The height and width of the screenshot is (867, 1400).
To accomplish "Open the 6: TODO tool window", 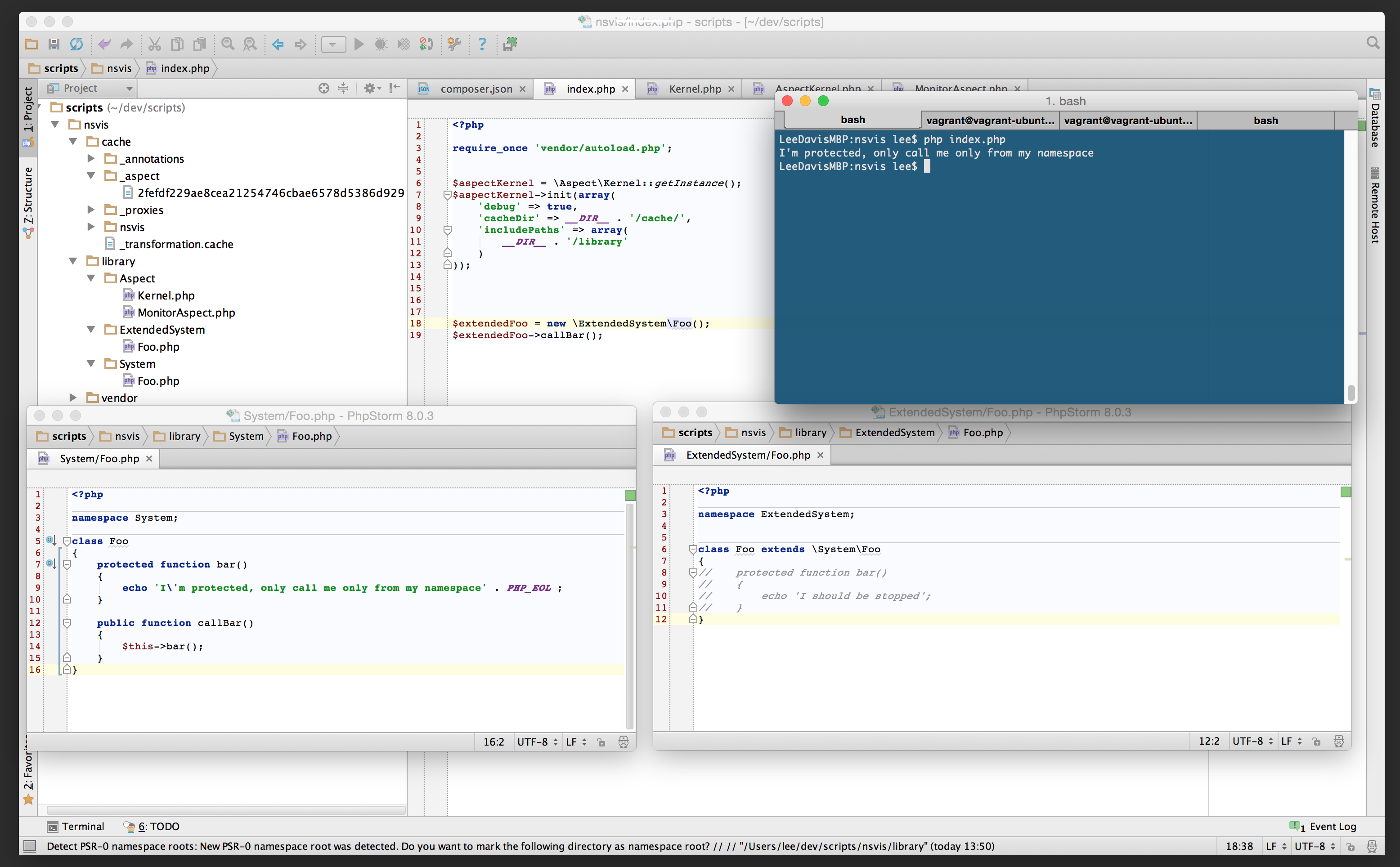I will coord(152,826).
